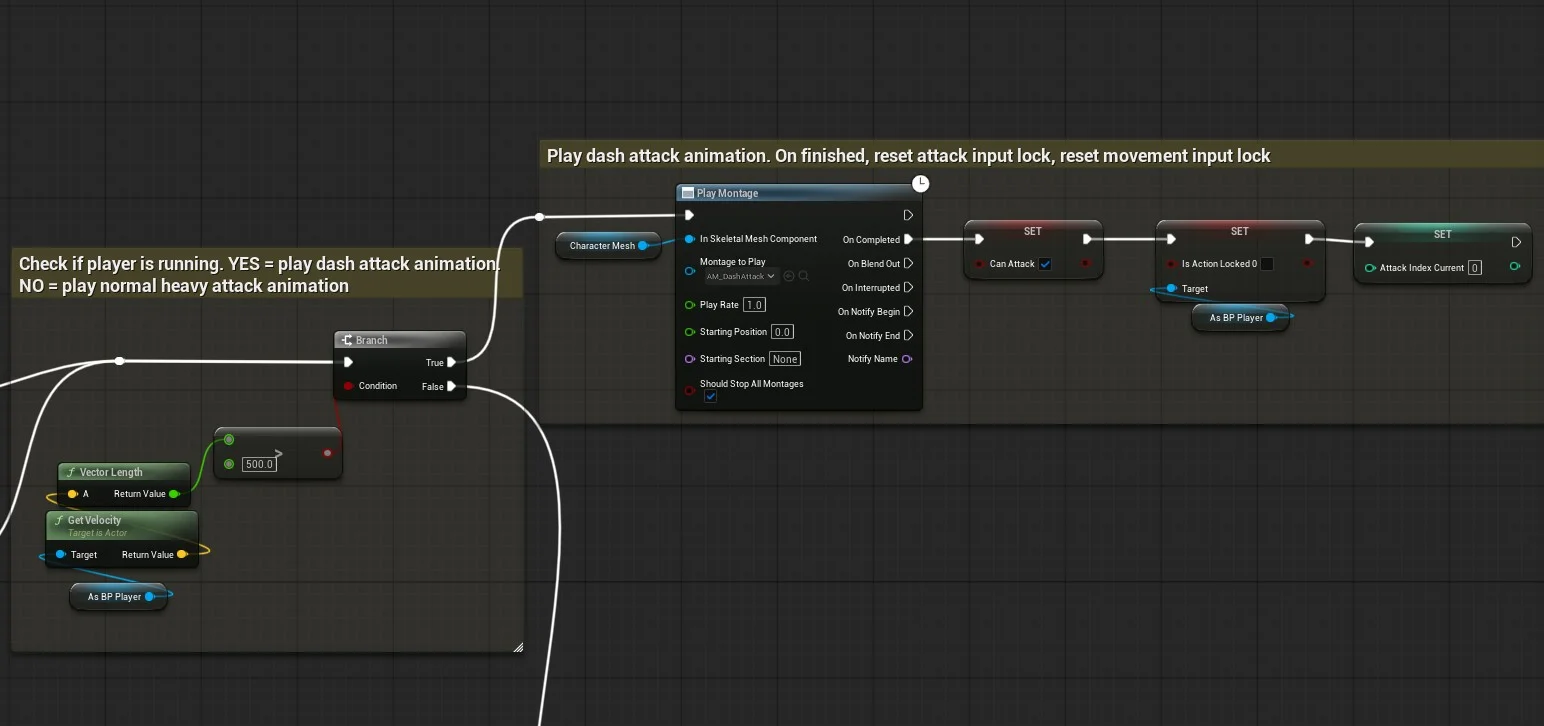Click the Get Velocity Return Value pin
The width and height of the screenshot is (1544, 726).
[182, 554]
